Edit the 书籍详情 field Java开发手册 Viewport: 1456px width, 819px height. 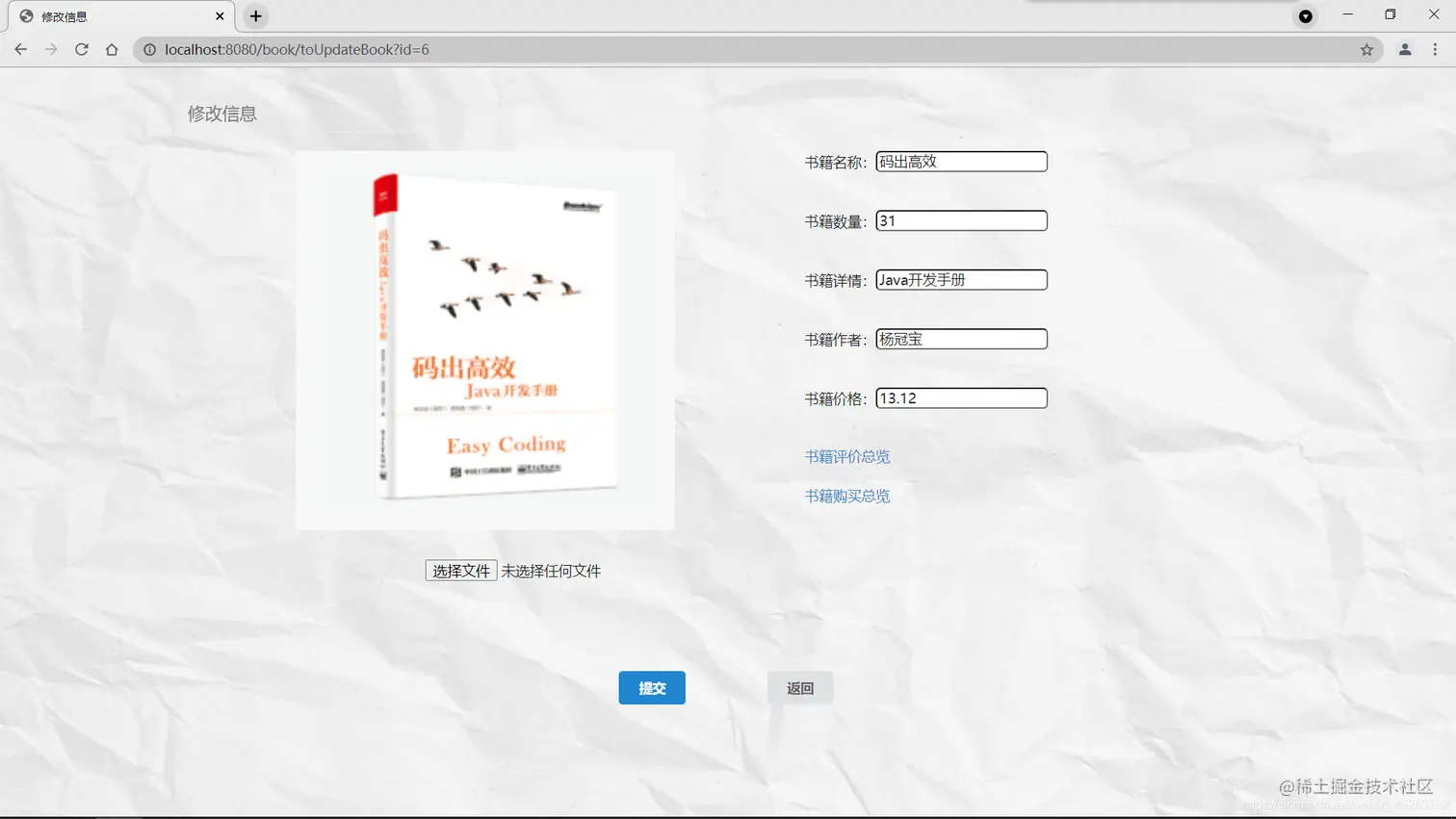coord(961,280)
